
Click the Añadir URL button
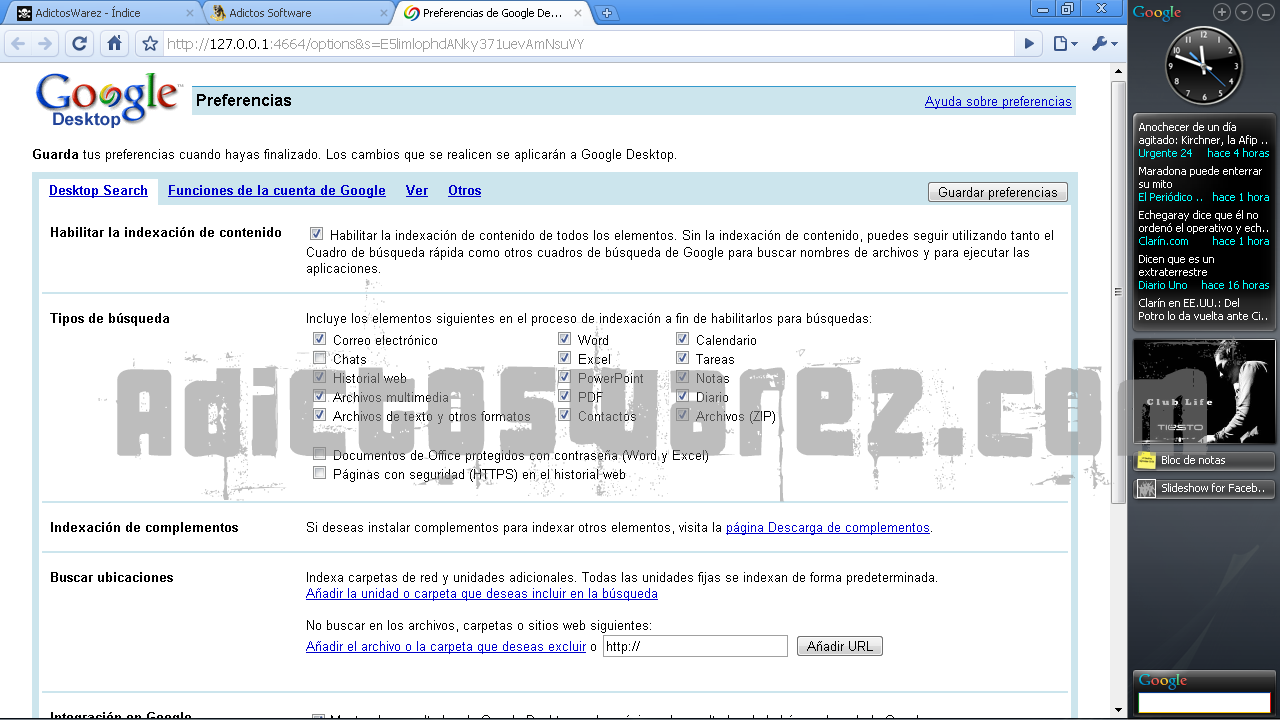[840, 646]
